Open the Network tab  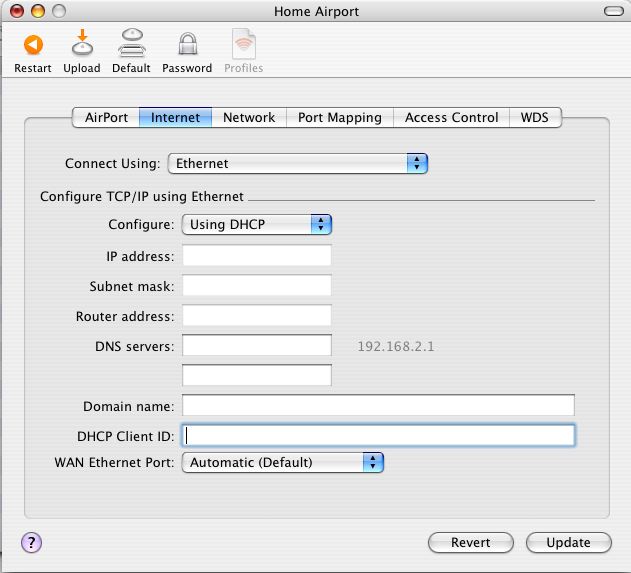pyautogui.click(x=249, y=117)
